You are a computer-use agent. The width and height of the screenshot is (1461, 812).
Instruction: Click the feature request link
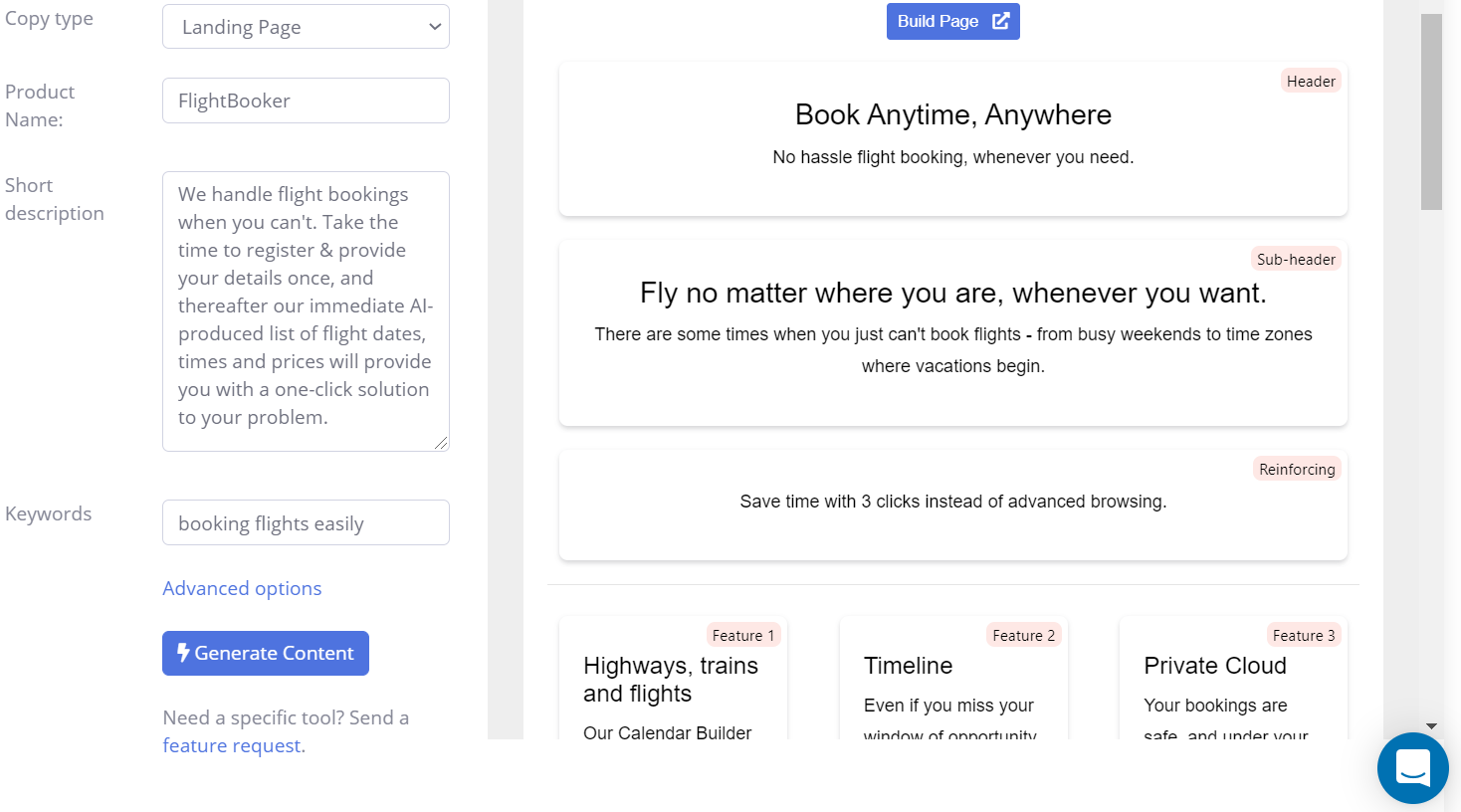pos(233,744)
